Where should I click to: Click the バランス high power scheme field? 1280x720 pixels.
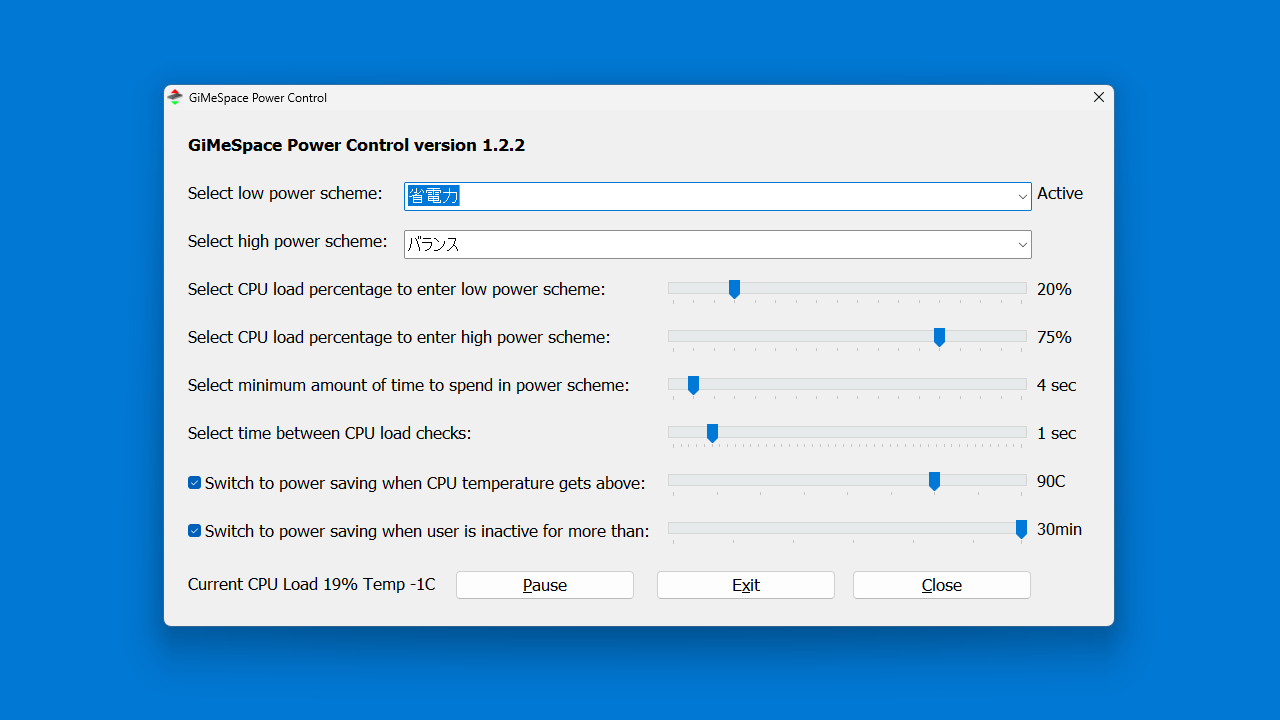pos(717,245)
